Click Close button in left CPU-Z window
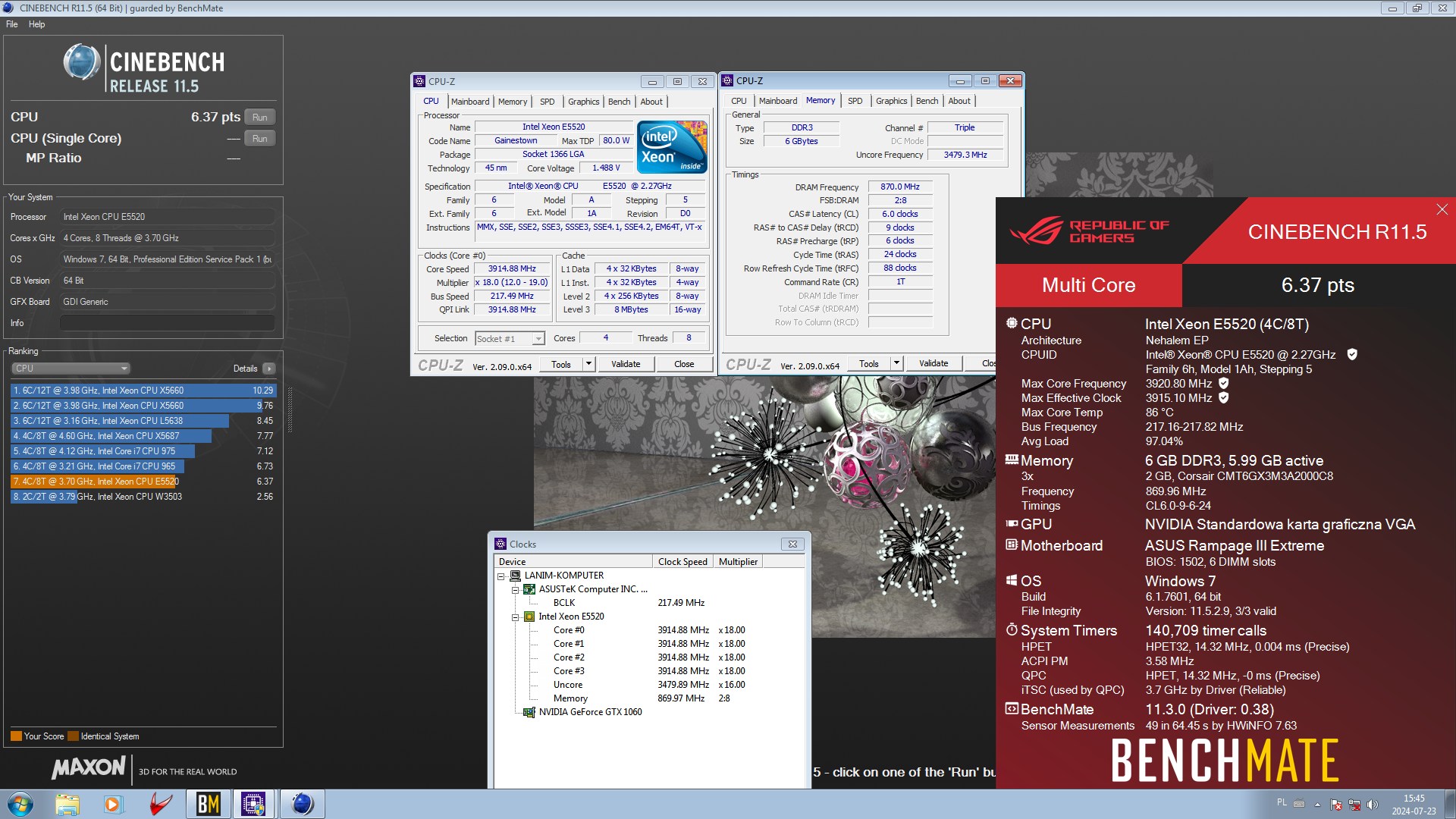Screen dimensions: 1456x819 (x=684, y=364)
